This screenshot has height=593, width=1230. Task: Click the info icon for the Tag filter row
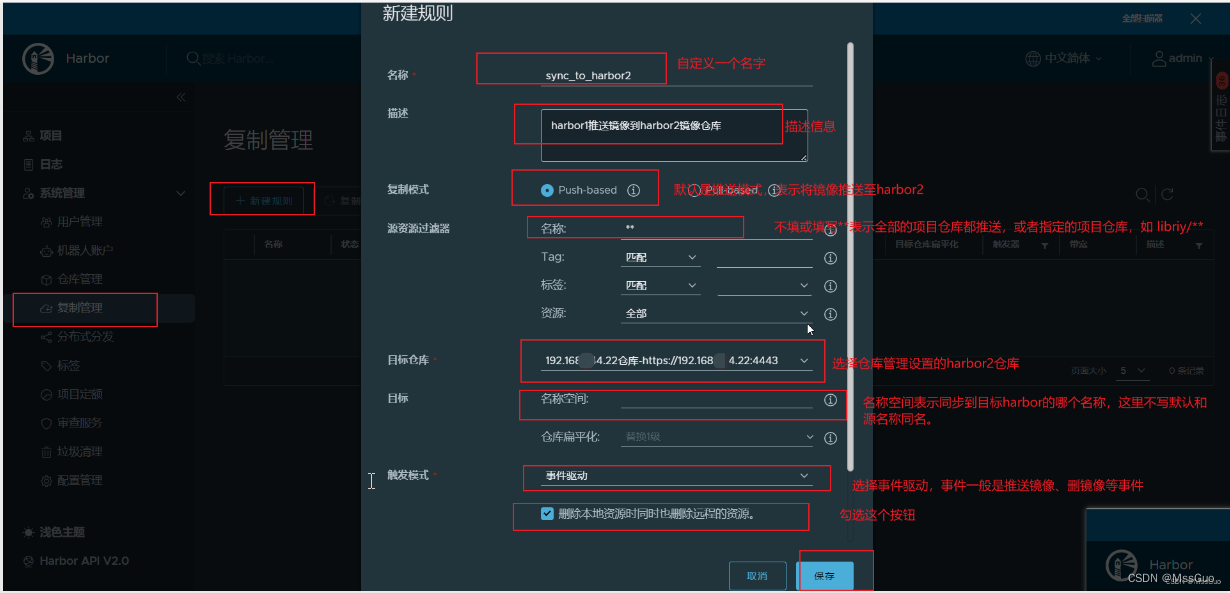click(830, 258)
